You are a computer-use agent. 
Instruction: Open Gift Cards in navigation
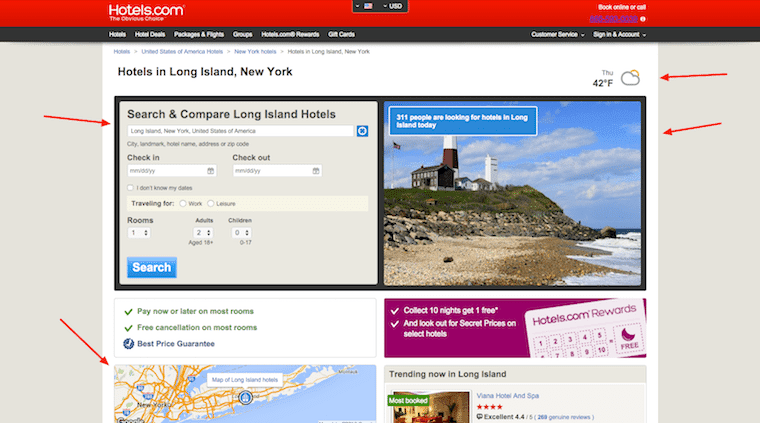pos(341,34)
